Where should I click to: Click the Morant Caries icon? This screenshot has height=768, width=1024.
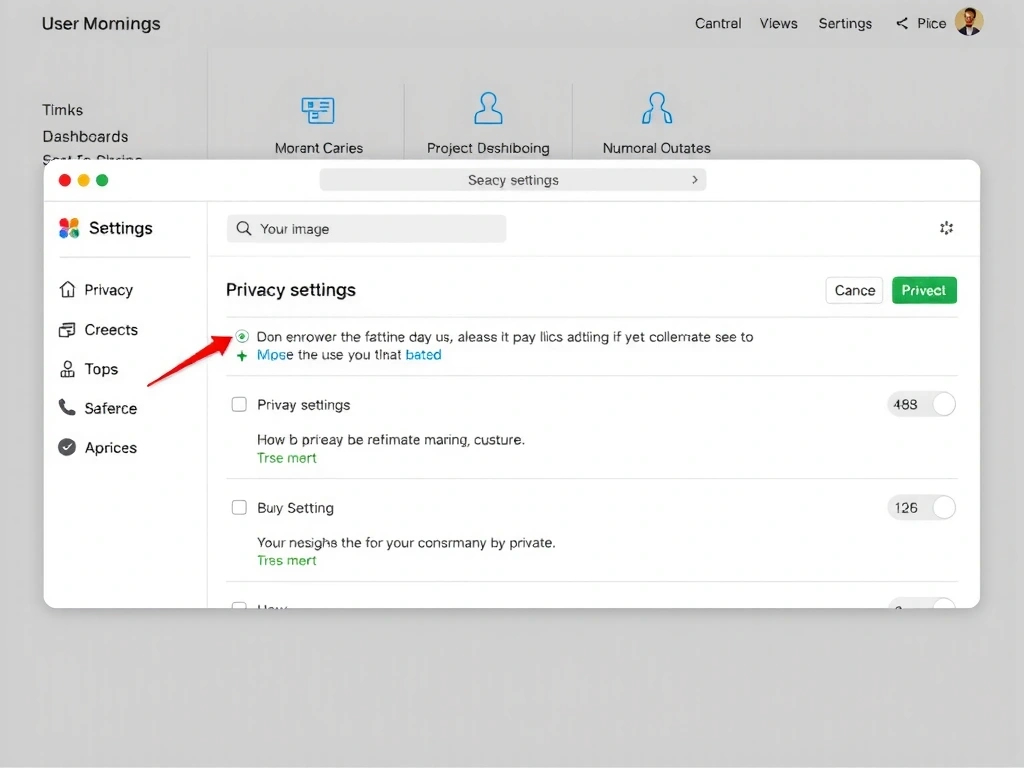click(318, 109)
